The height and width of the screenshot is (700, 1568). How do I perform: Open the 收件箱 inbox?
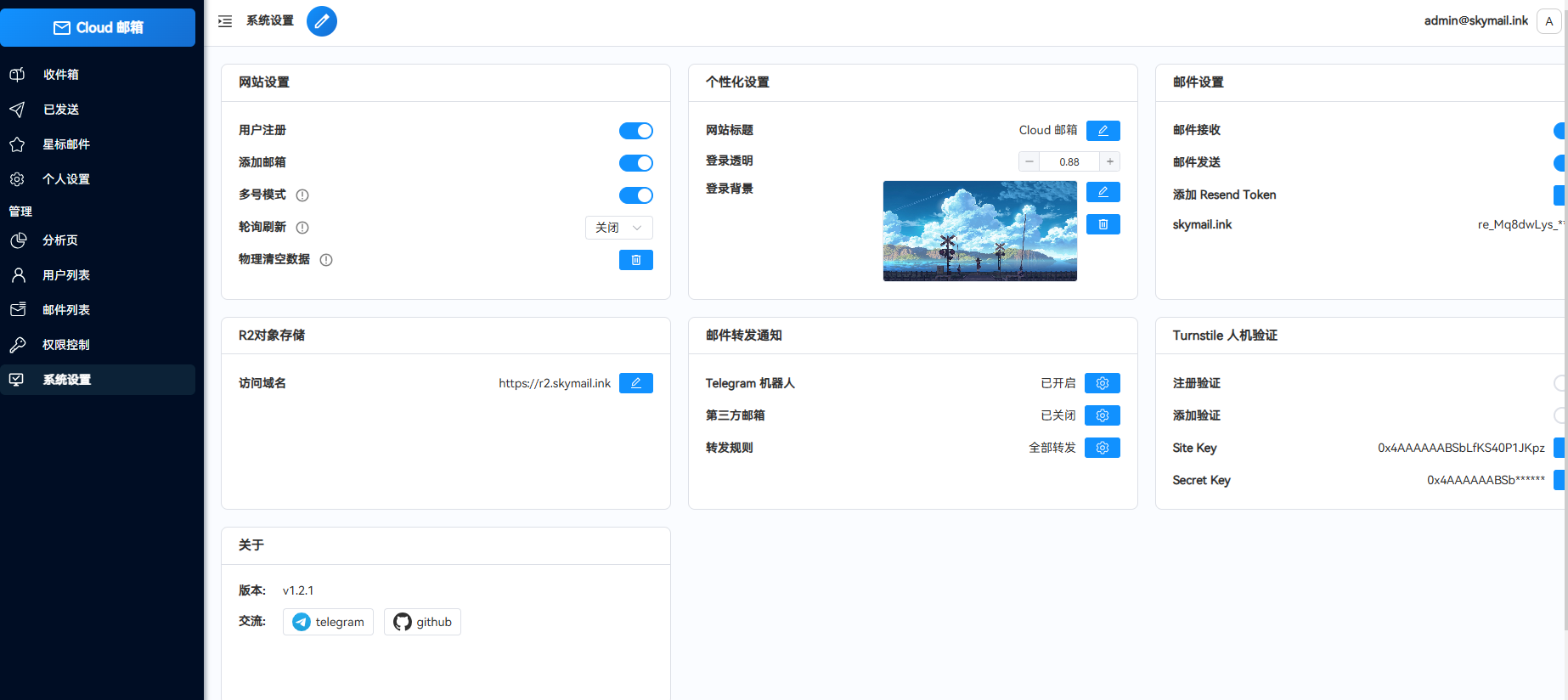point(98,75)
